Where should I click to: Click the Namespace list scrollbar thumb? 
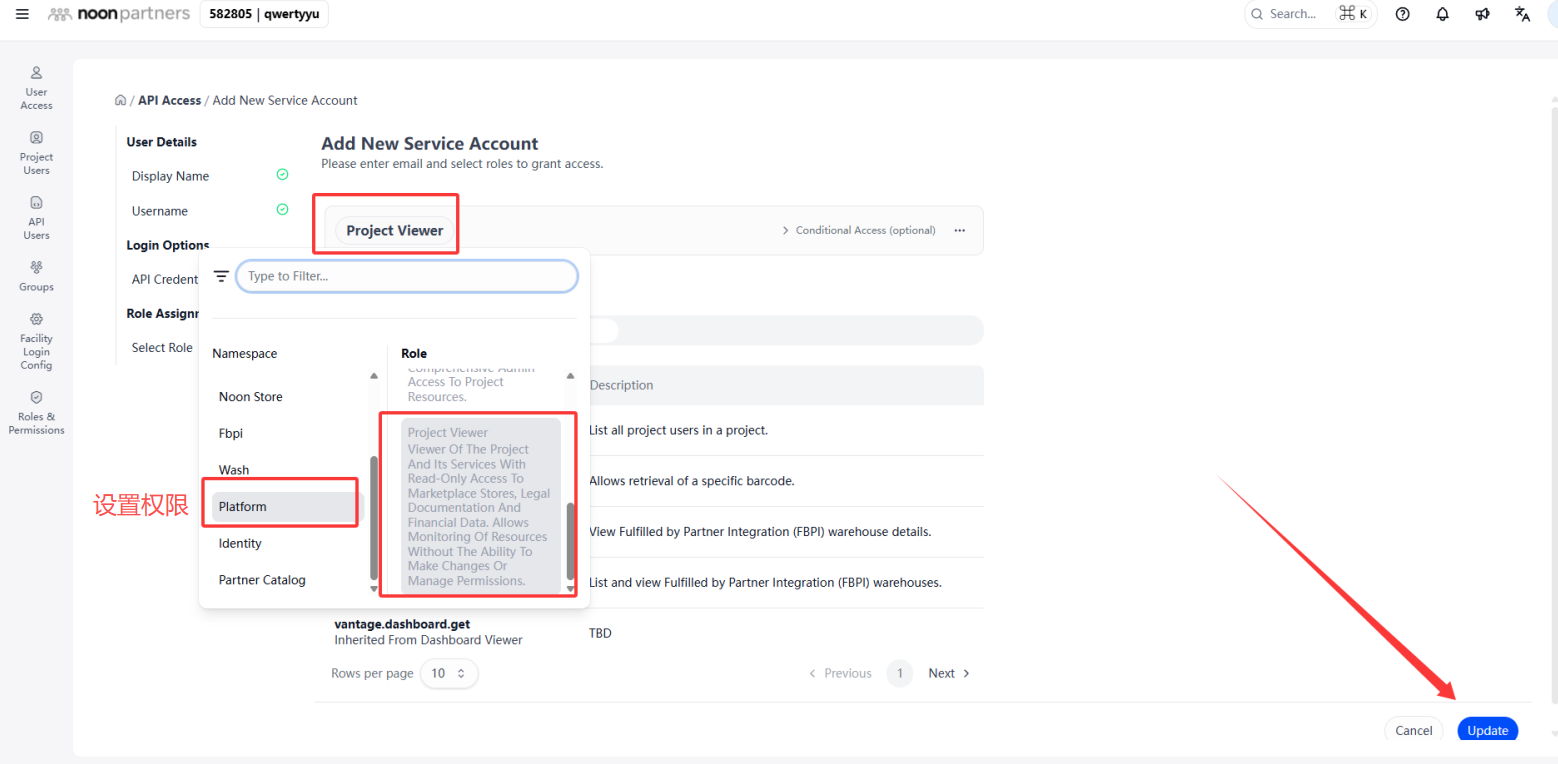374,520
